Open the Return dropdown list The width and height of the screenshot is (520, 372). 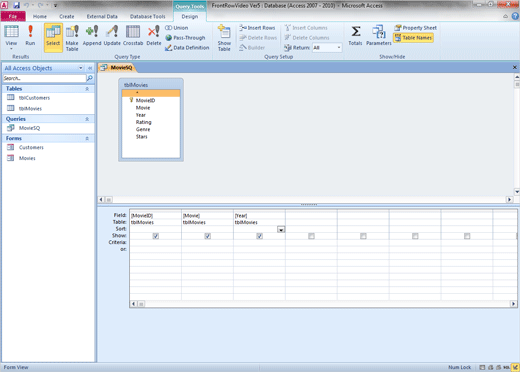point(339,48)
